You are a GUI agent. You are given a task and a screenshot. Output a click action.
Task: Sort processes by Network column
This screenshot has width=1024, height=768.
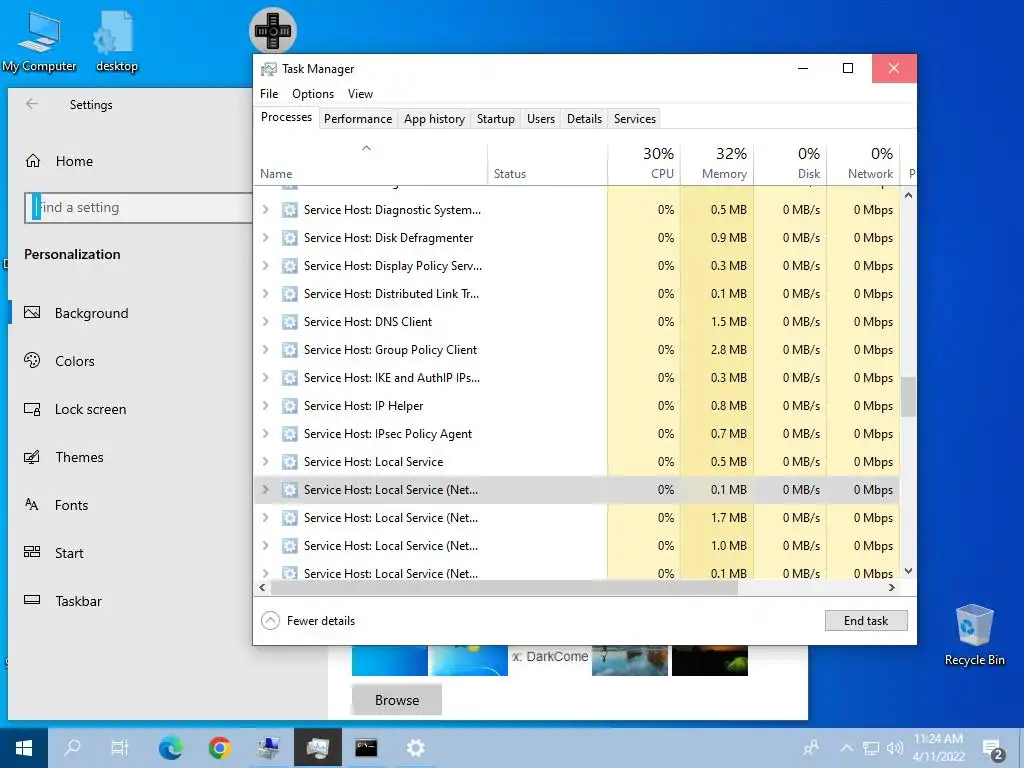coord(863,164)
